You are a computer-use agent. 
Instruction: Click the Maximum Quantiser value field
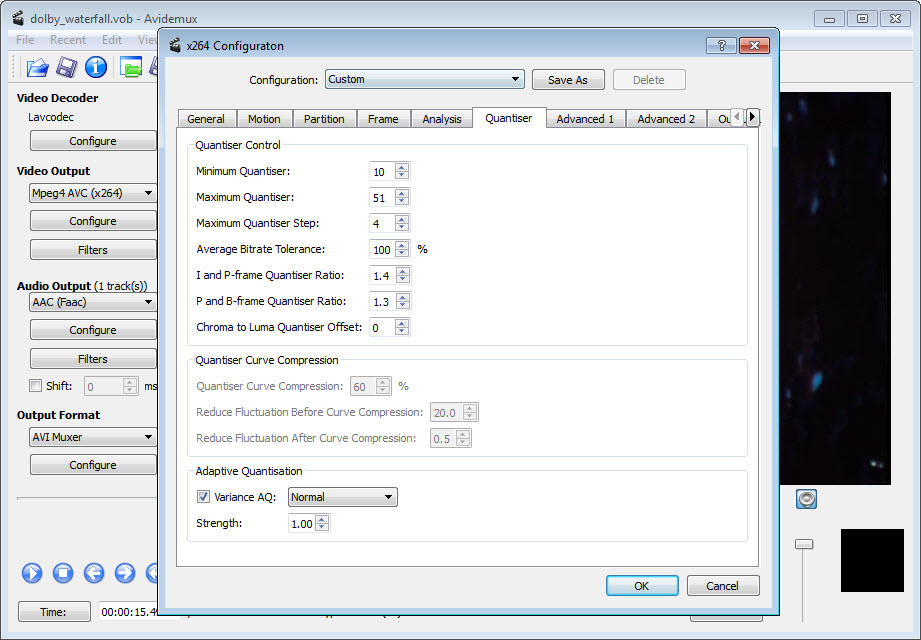click(x=382, y=197)
